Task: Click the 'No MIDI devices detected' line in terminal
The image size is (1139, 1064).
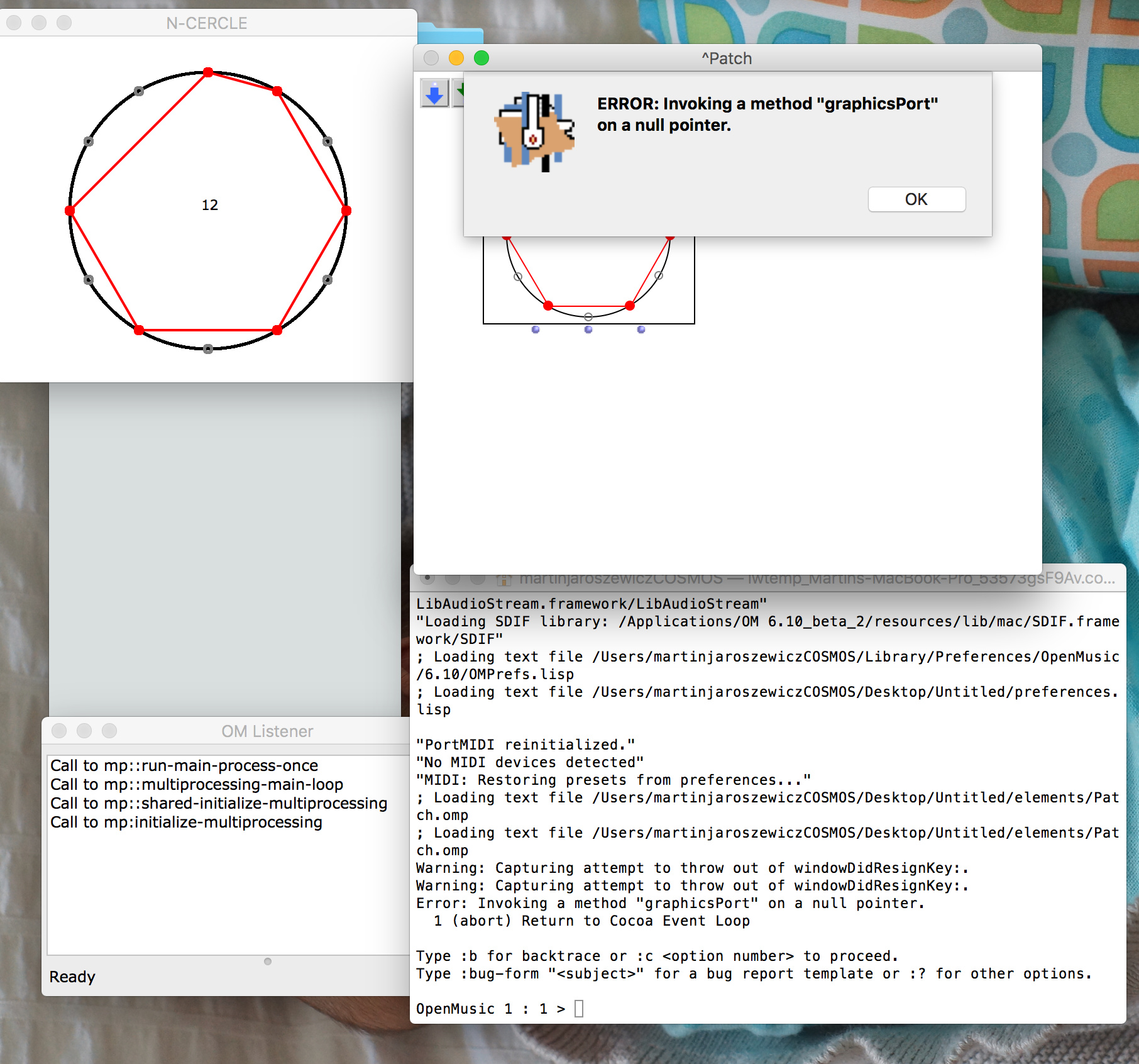Action: (x=530, y=762)
